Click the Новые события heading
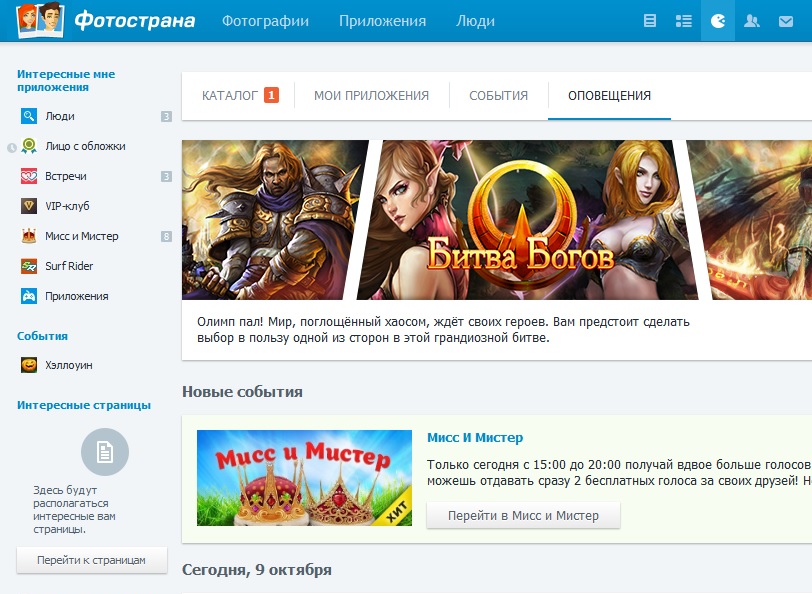 242,392
